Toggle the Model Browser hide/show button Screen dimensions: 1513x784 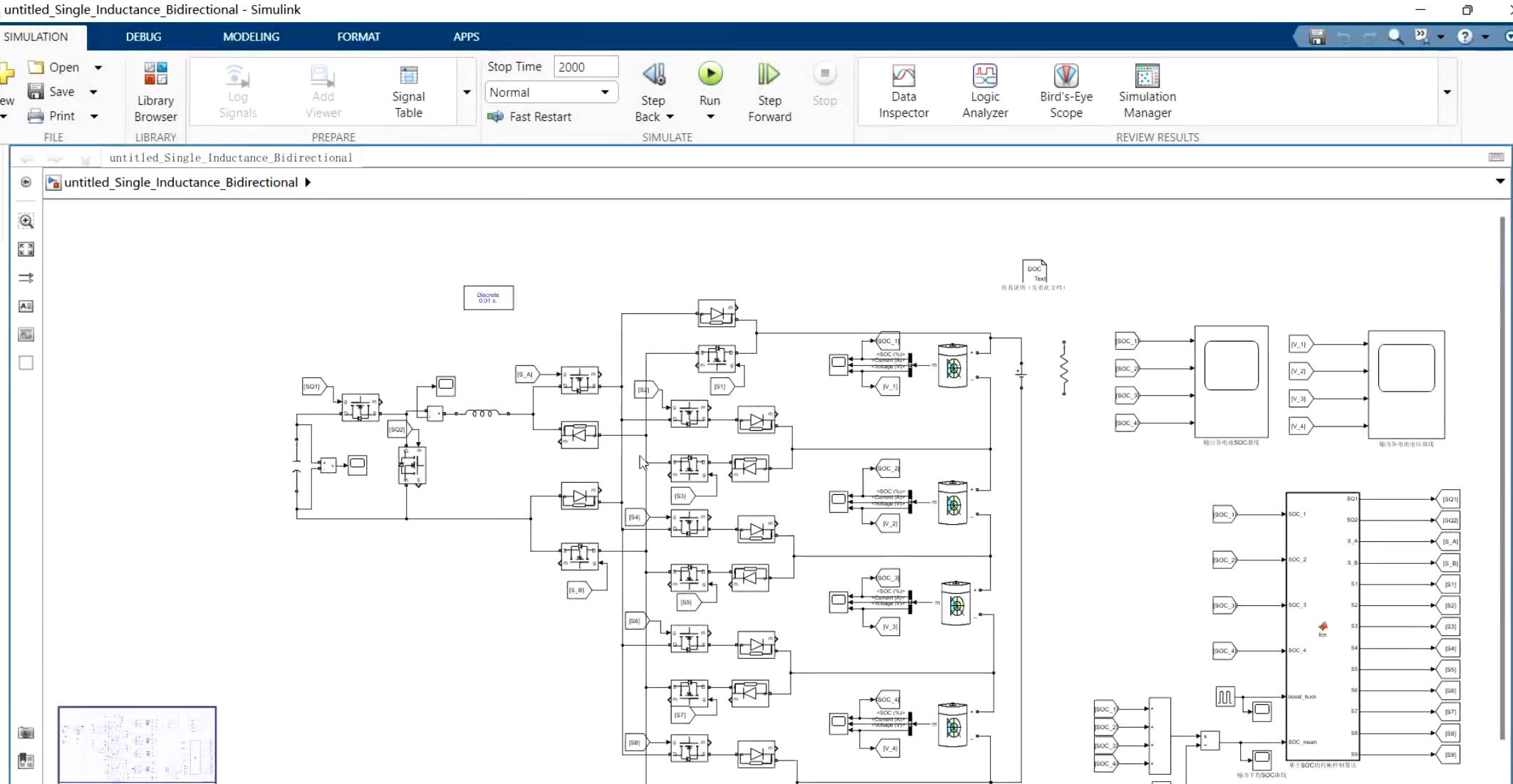coord(26,182)
